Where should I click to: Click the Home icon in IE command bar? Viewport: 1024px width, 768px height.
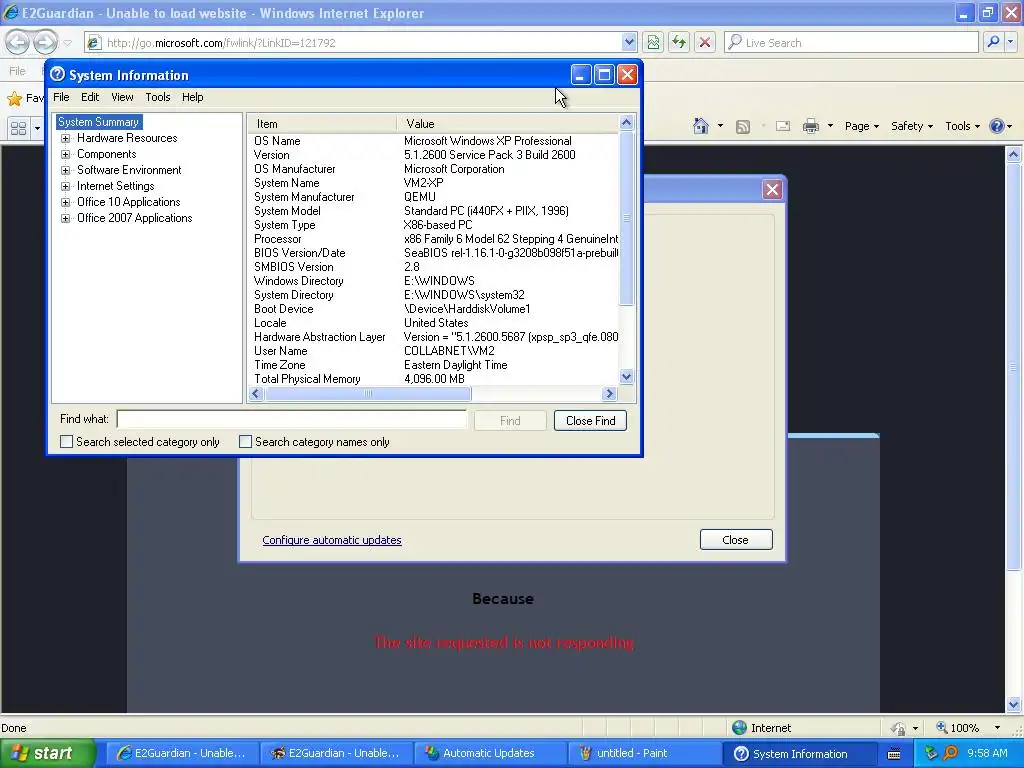[x=701, y=125]
